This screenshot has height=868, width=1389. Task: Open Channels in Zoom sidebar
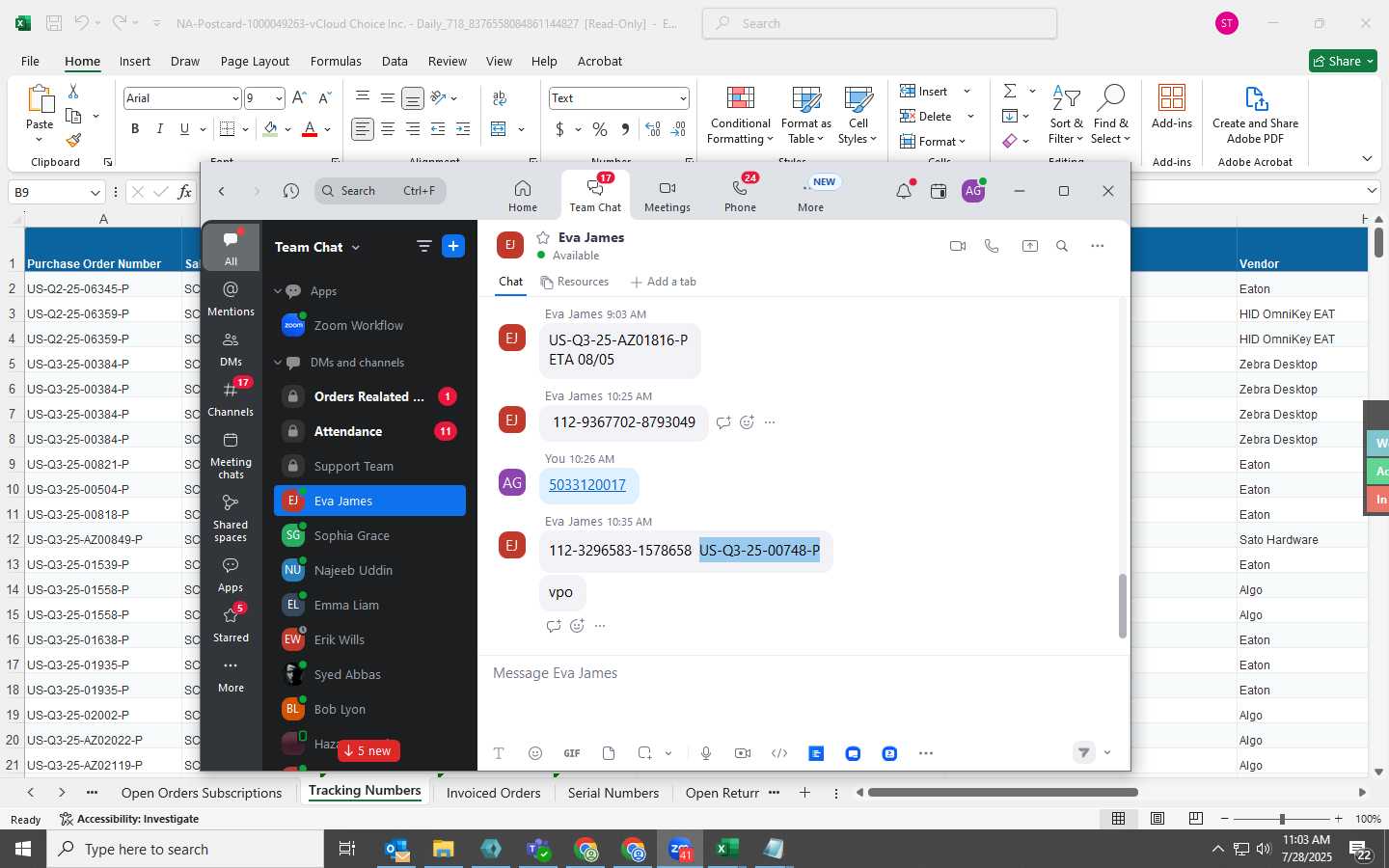click(x=231, y=398)
